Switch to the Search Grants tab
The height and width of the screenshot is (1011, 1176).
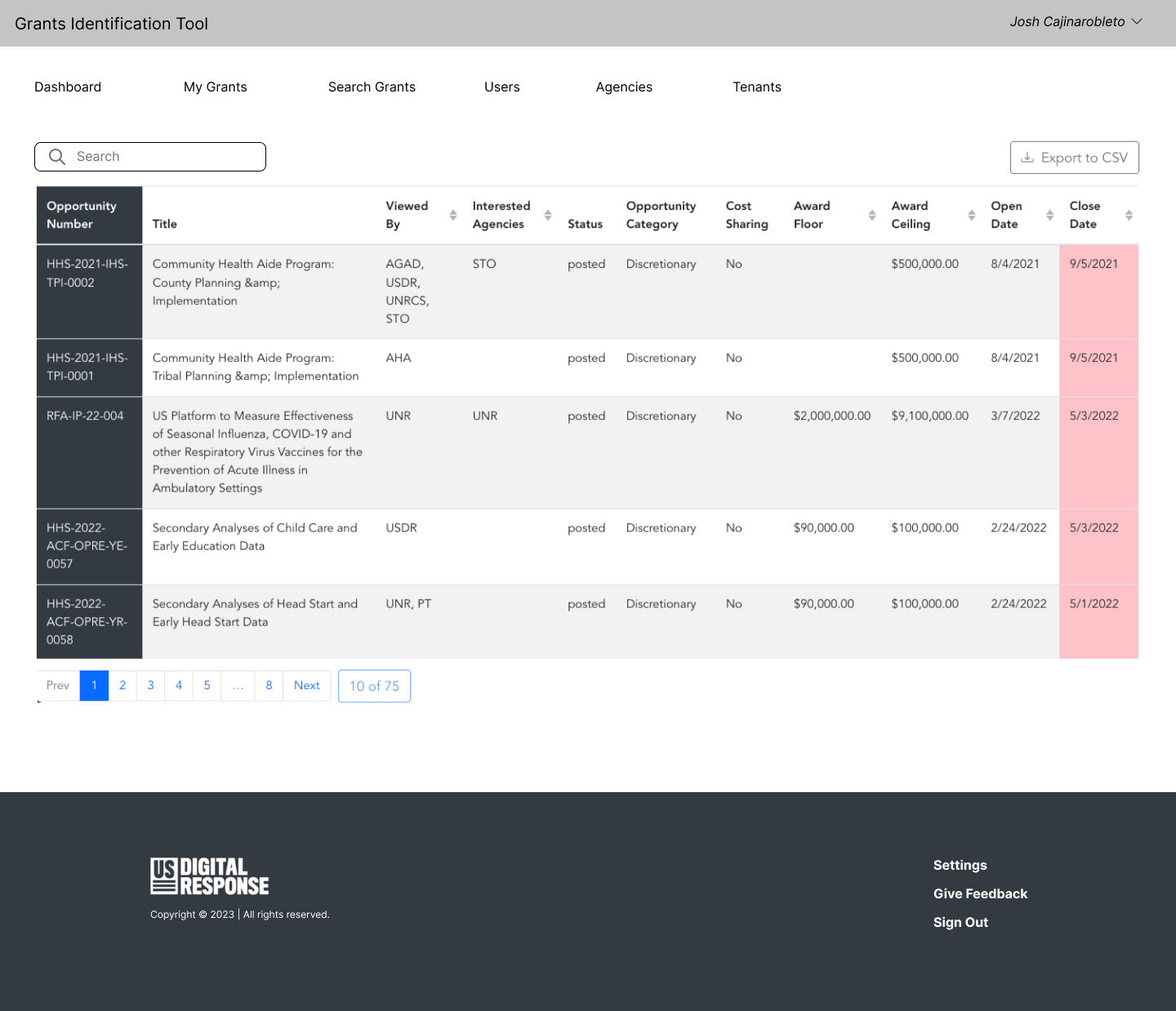pos(372,87)
